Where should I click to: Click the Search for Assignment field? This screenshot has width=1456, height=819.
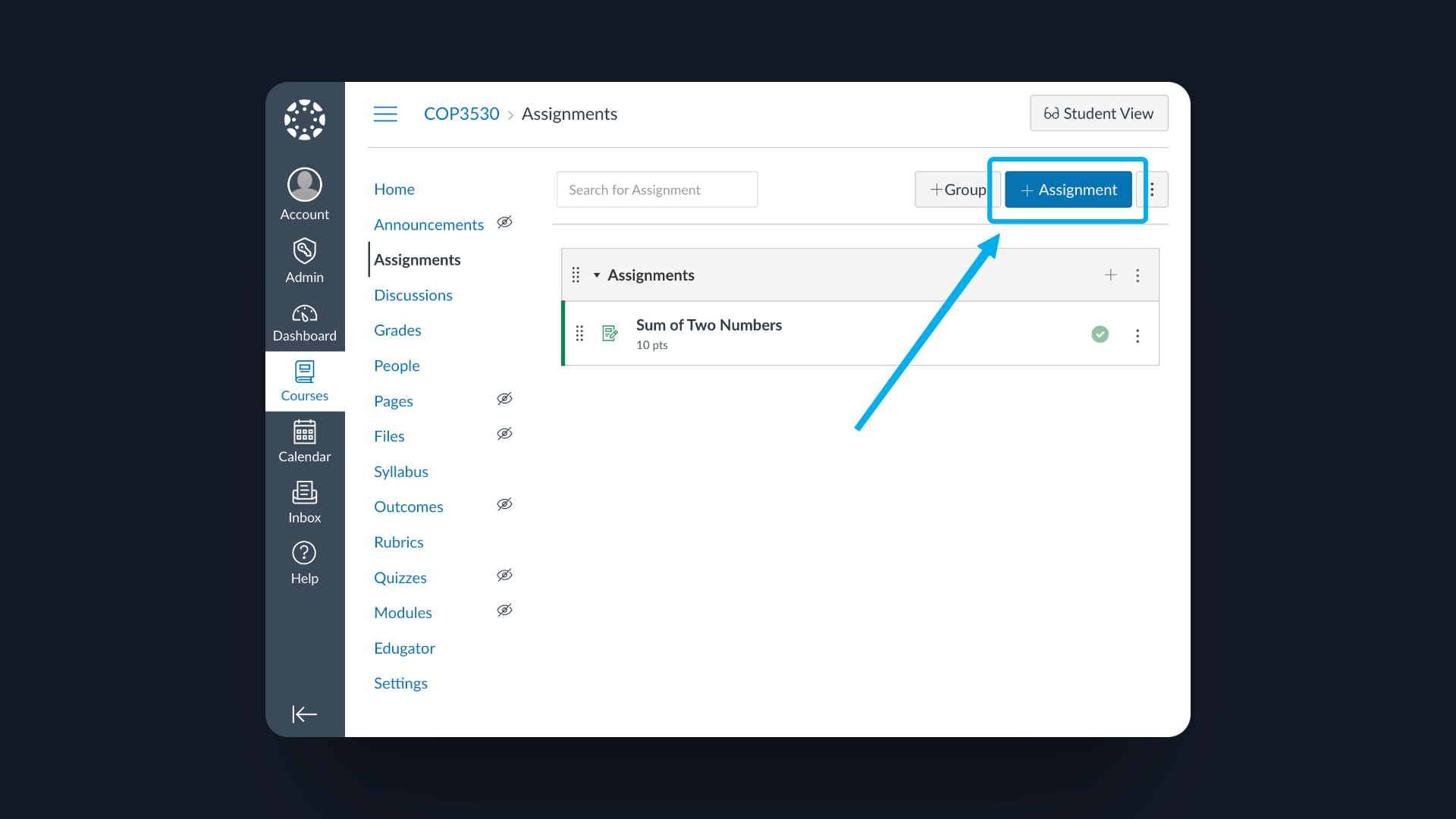tap(657, 190)
